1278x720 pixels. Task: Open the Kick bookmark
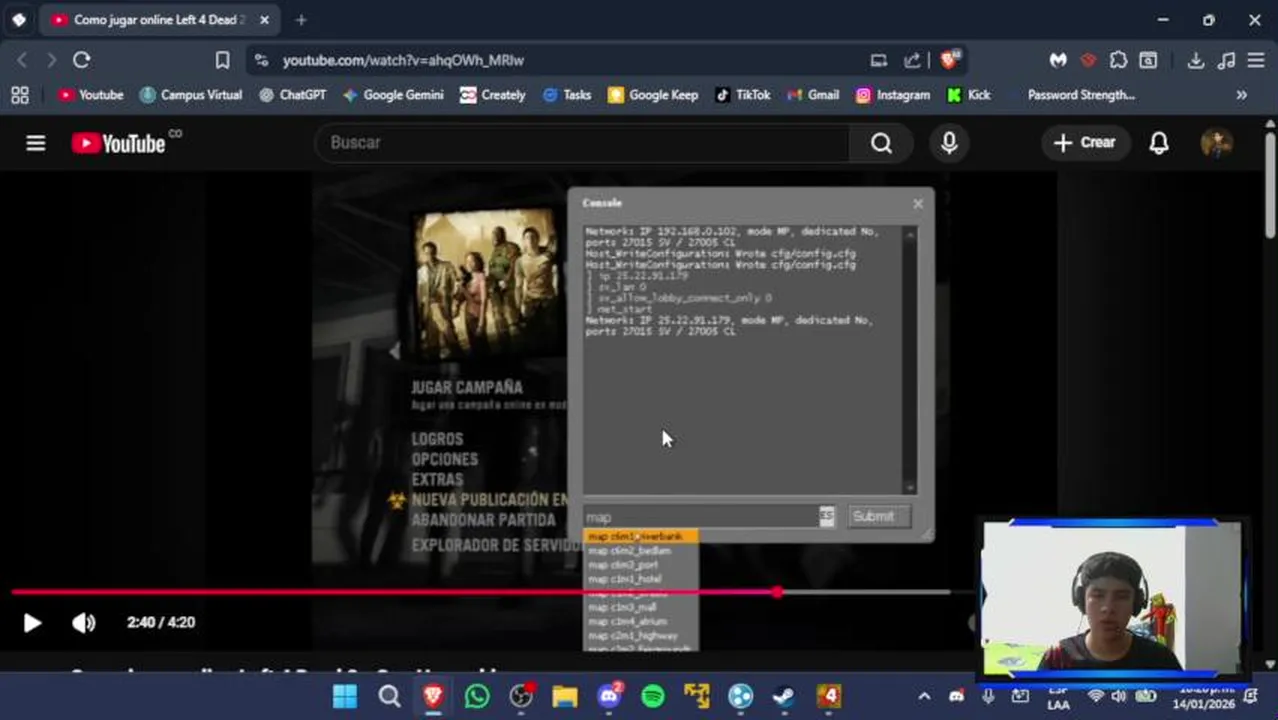coord(968,95)
